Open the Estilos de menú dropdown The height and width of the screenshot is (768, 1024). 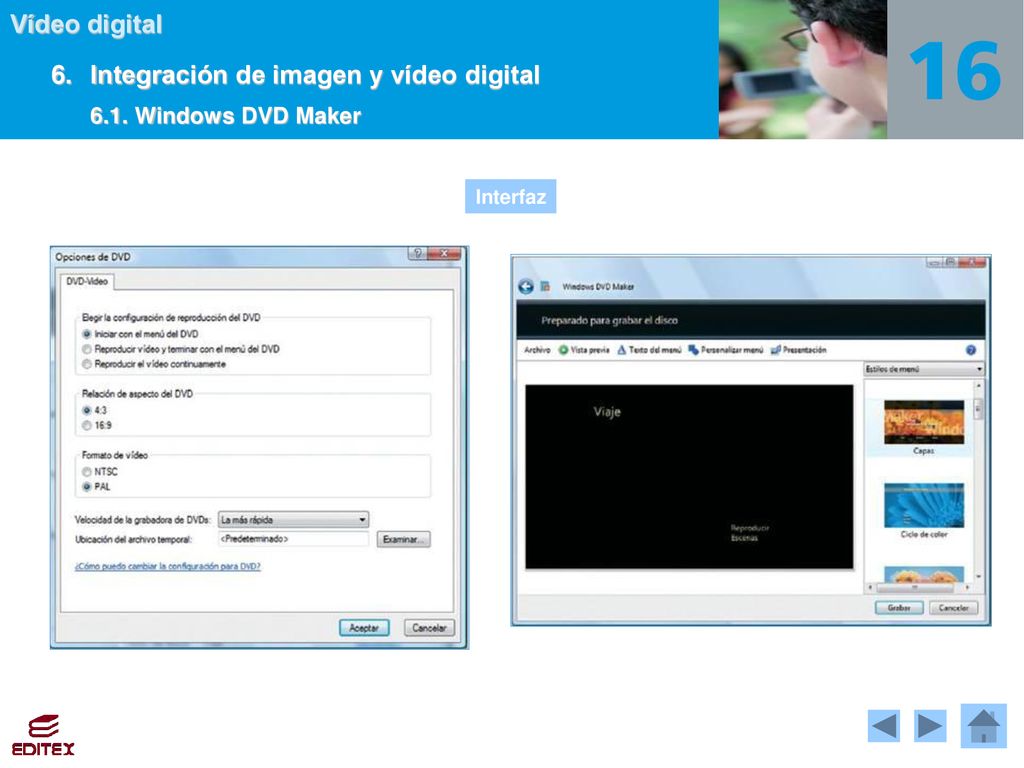pyautogui.click(x=923, y=369)
